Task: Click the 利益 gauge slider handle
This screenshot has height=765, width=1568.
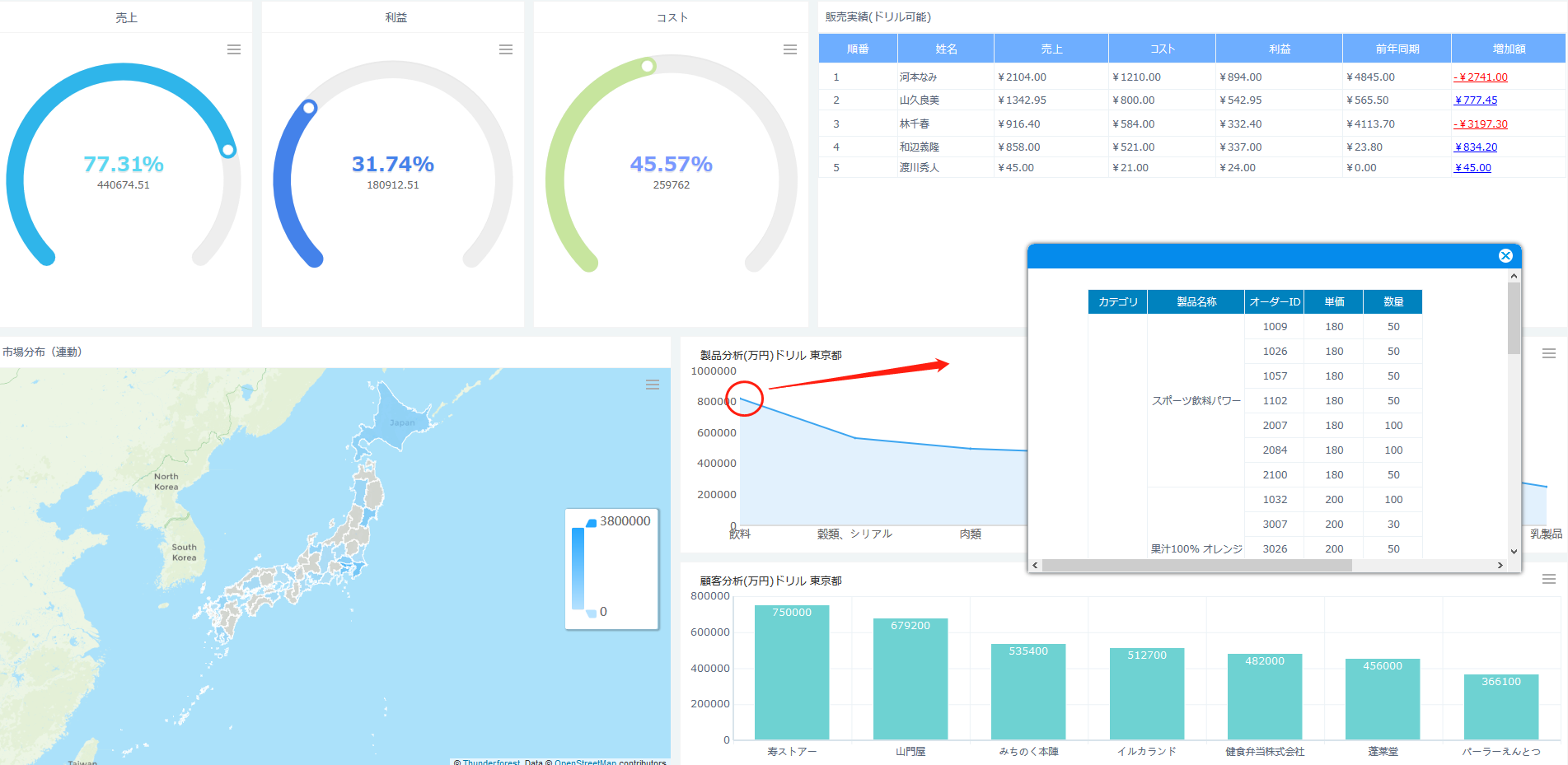Action: (x=309, y=107)
